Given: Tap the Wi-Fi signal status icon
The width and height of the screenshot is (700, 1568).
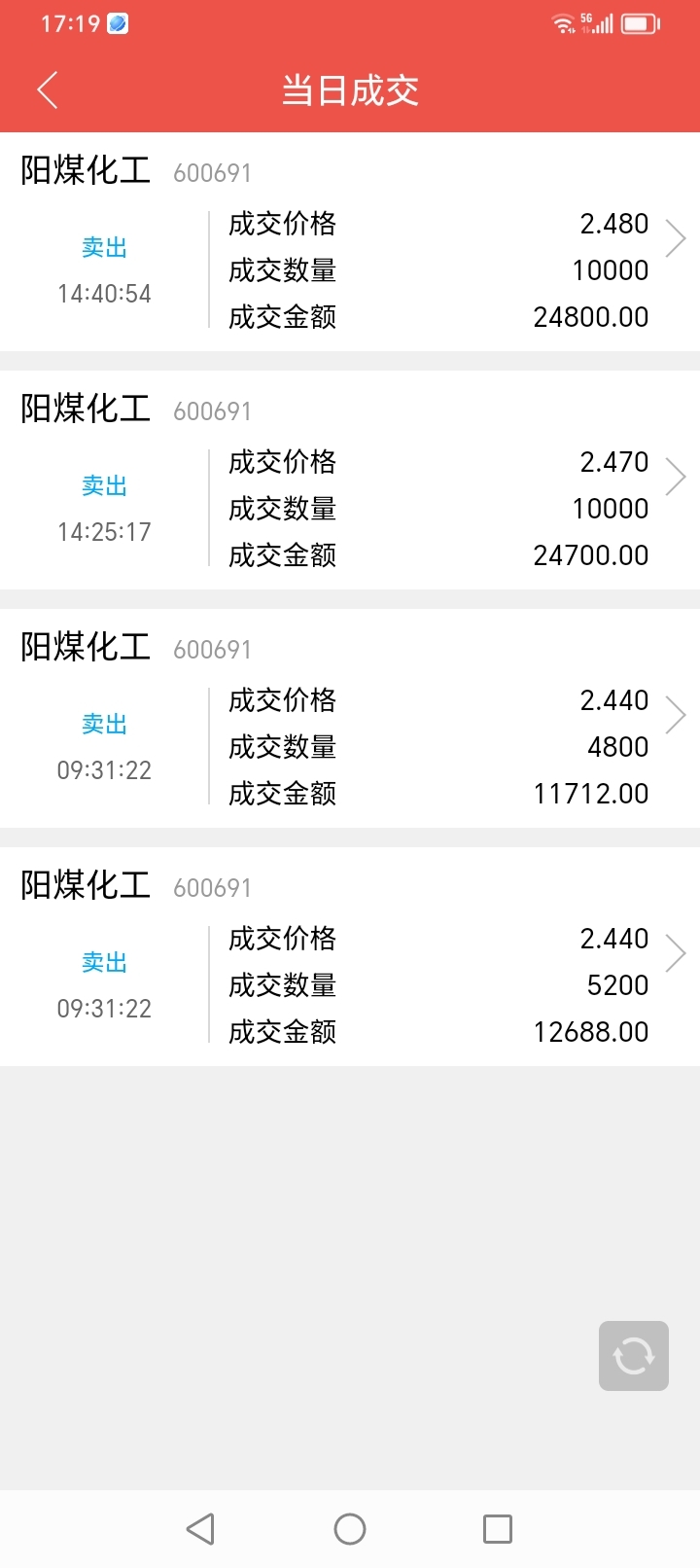Looking at the screenshot, I should (563, 23).
